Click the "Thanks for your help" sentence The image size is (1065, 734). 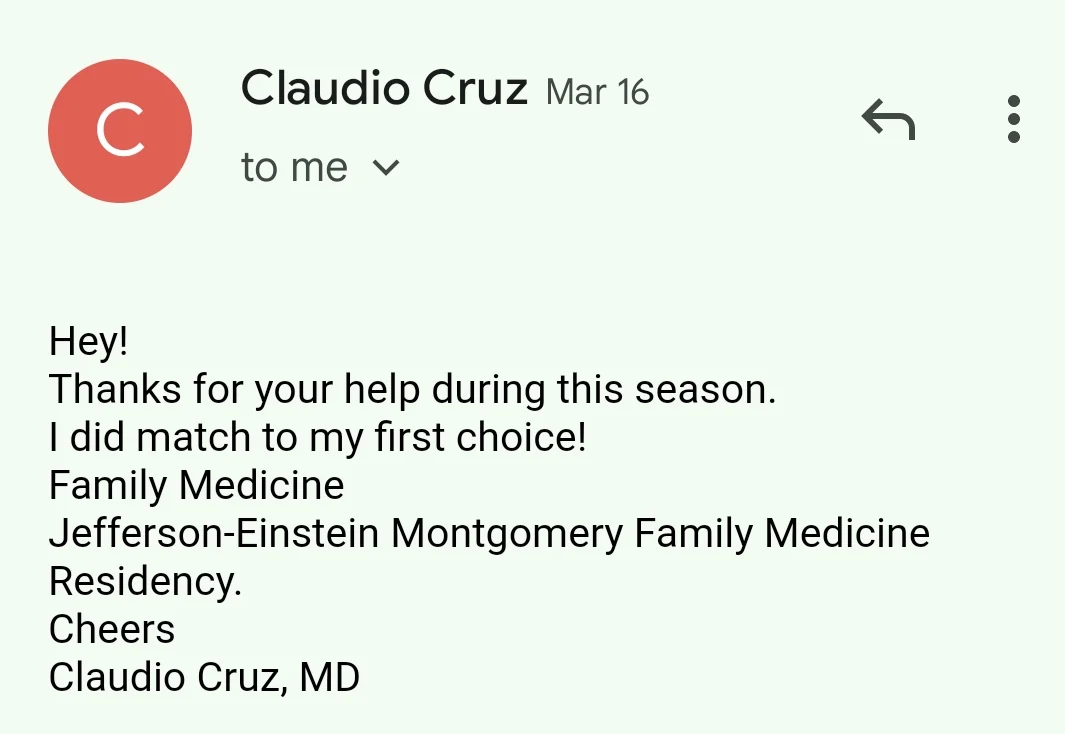click(412, 389)
